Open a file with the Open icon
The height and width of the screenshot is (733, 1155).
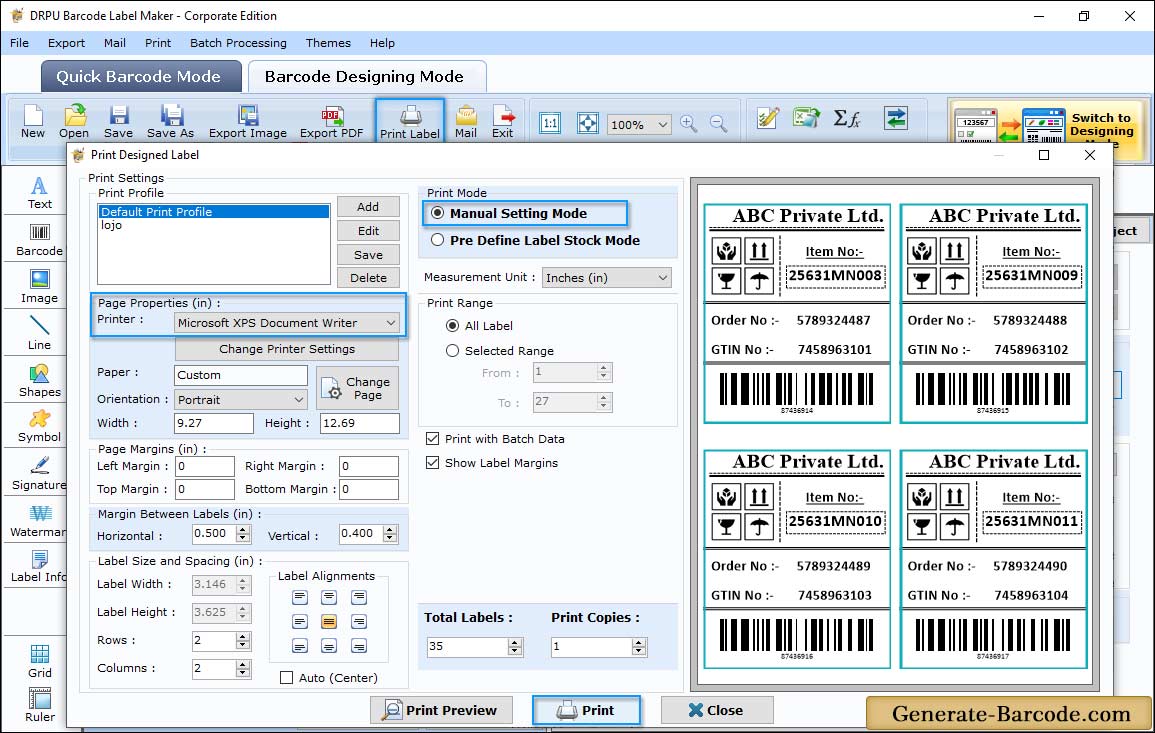(74, 121)
